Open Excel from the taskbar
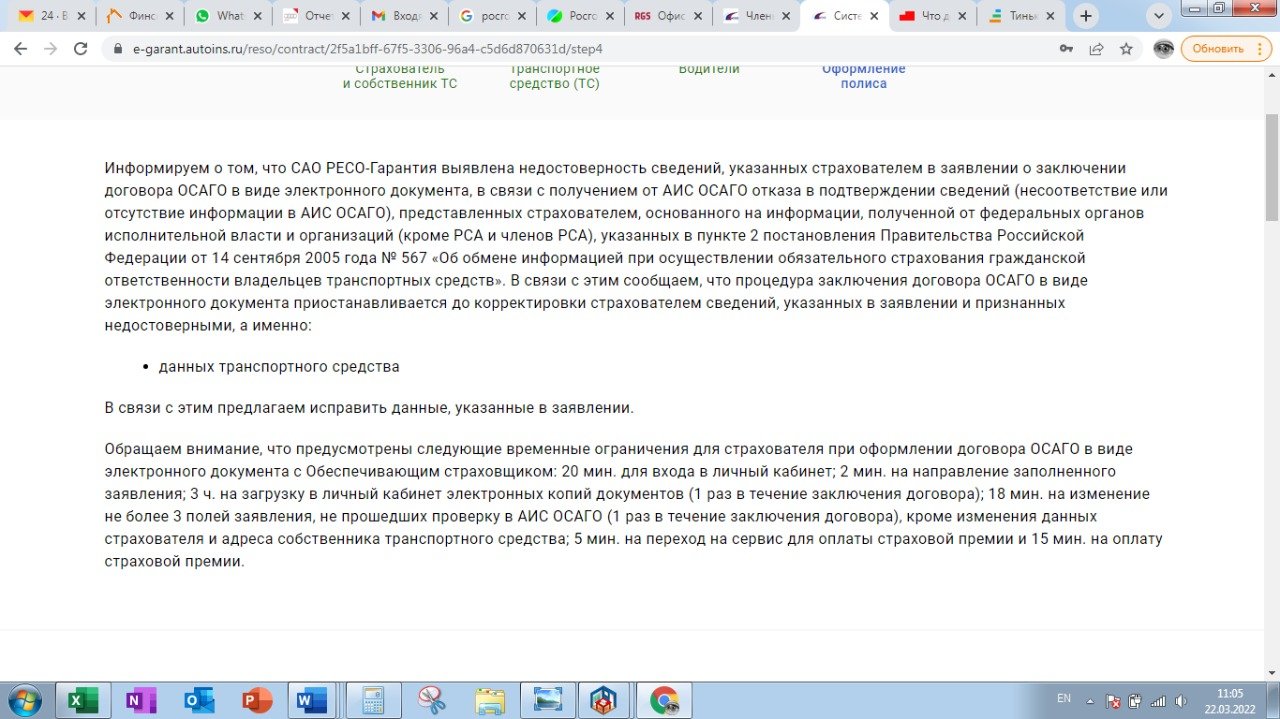 82,700
